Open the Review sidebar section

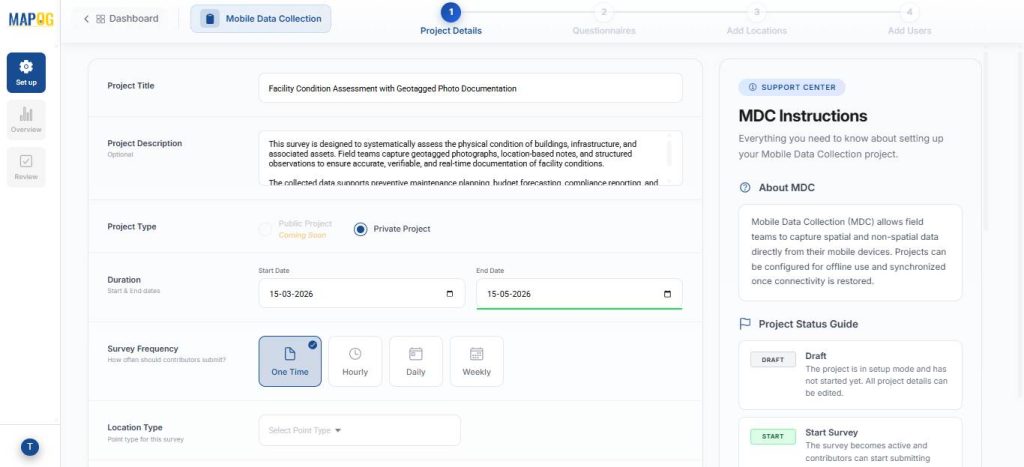click(26, 167)
